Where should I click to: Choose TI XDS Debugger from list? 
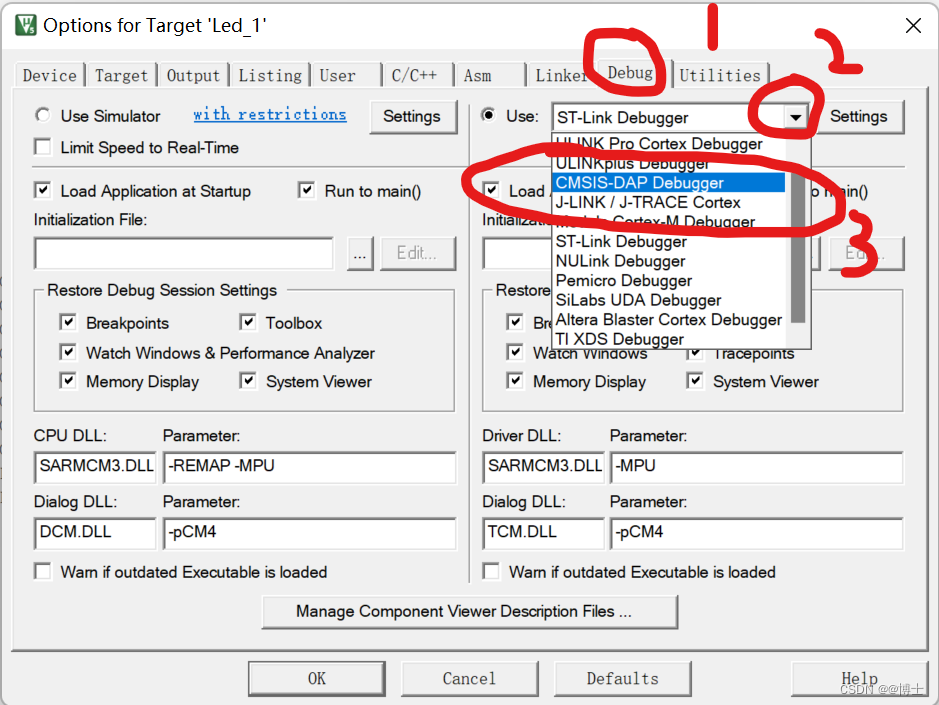click(668, 339)
